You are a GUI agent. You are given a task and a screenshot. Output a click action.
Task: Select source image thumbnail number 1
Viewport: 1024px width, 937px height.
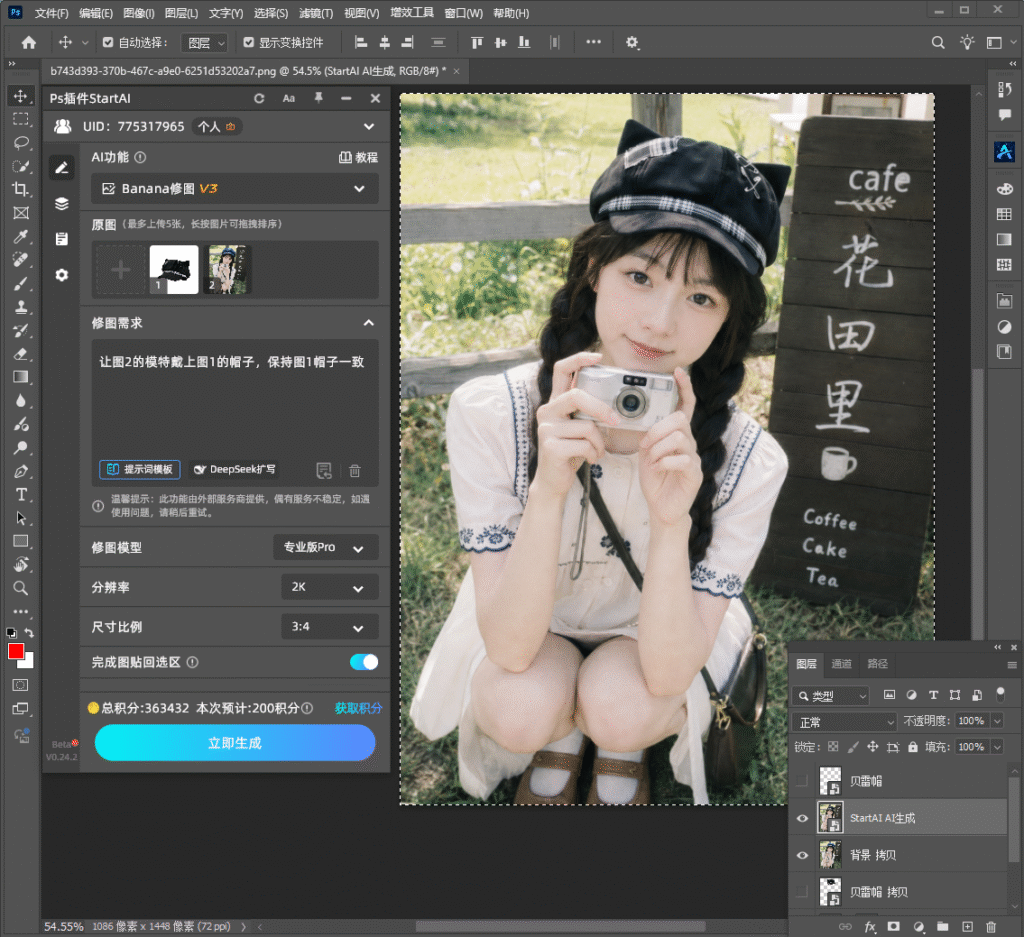(x=174, y=270)
